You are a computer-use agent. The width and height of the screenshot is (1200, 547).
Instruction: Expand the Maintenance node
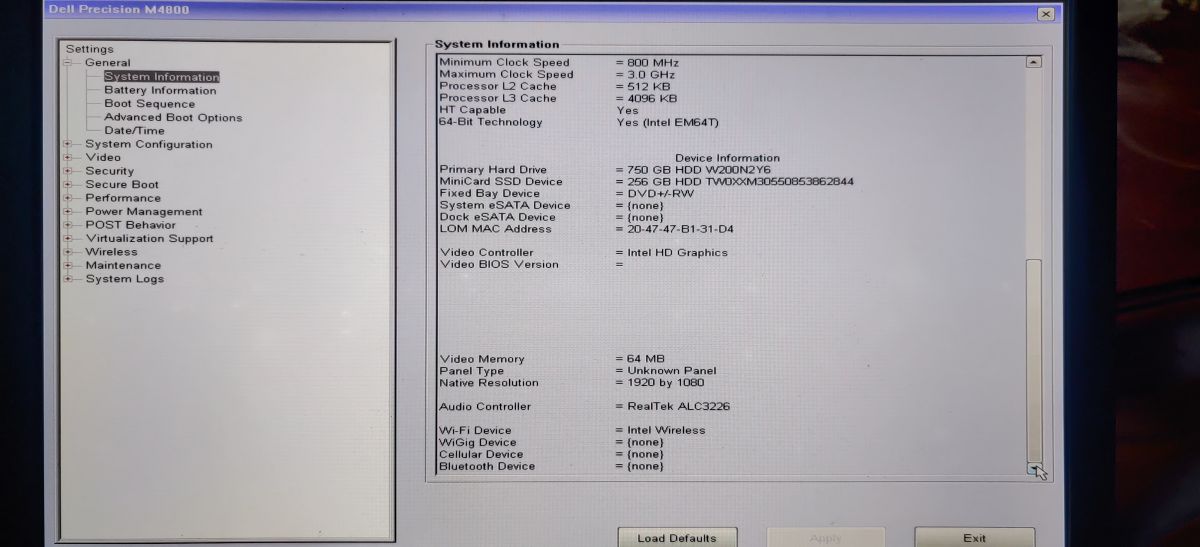[68, 266]
